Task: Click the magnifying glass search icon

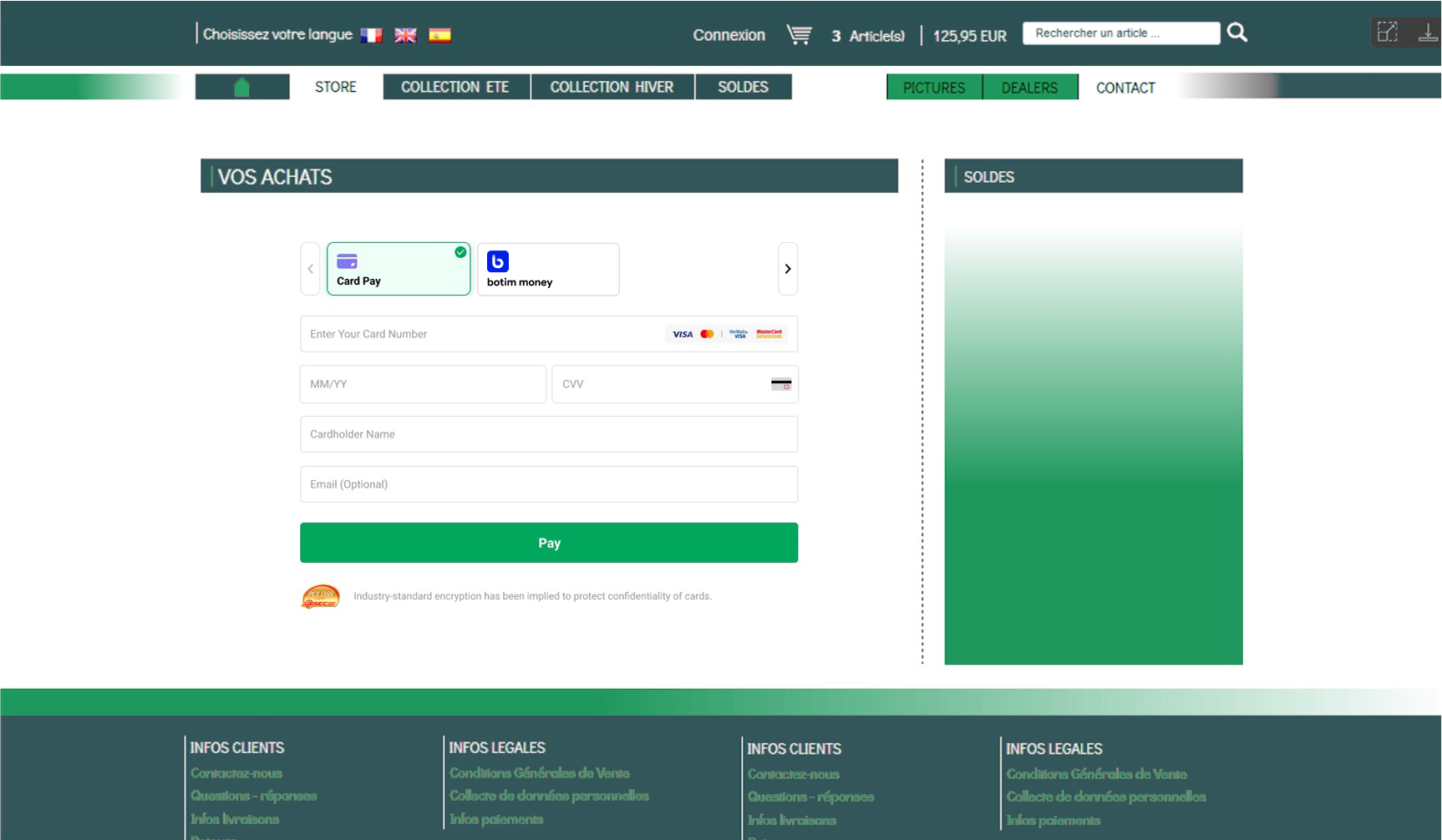Action: coord(1237,33)
